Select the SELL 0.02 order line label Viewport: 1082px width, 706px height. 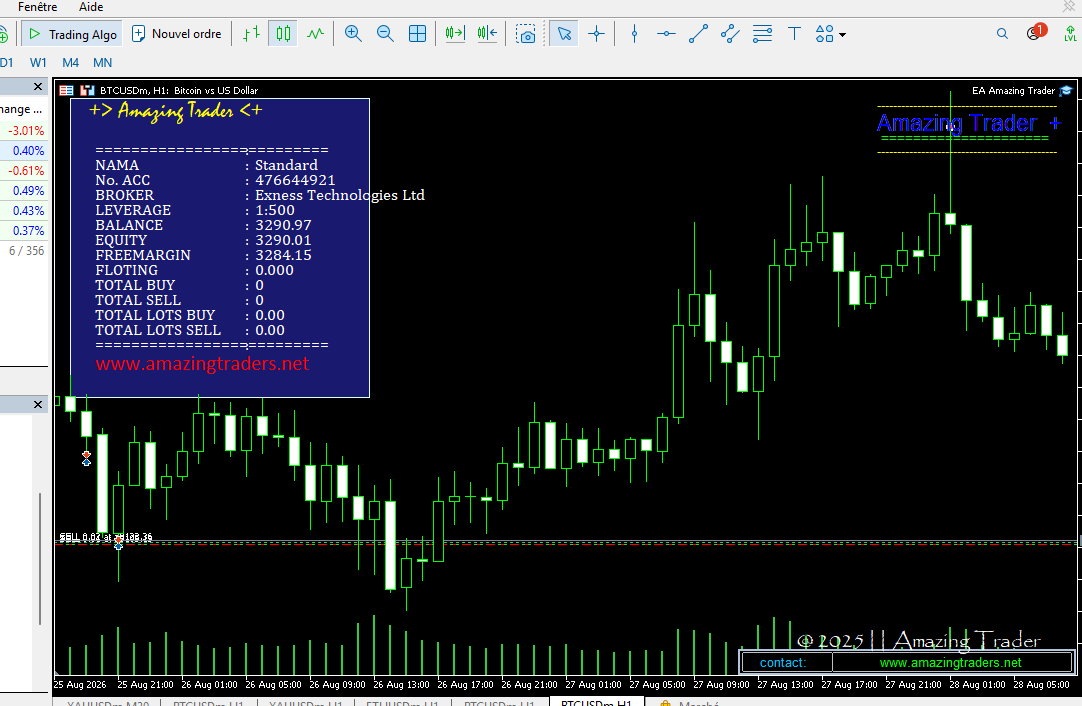point(106,537)
